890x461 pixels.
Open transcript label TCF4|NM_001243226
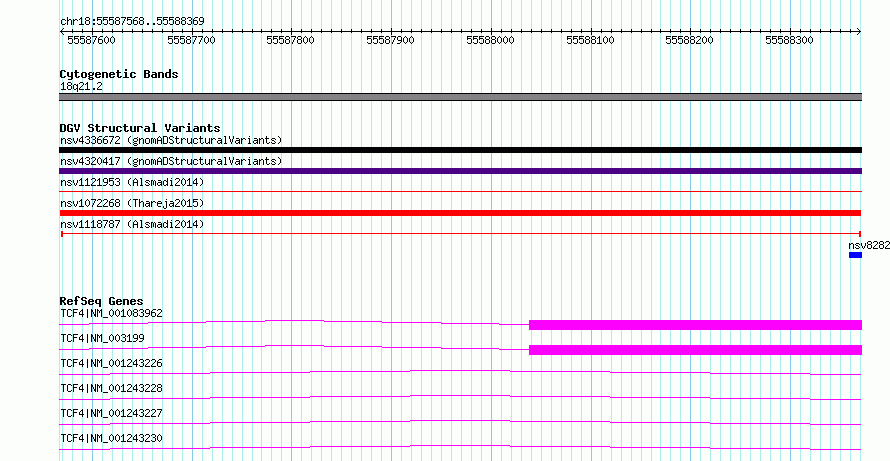(111, 363)
